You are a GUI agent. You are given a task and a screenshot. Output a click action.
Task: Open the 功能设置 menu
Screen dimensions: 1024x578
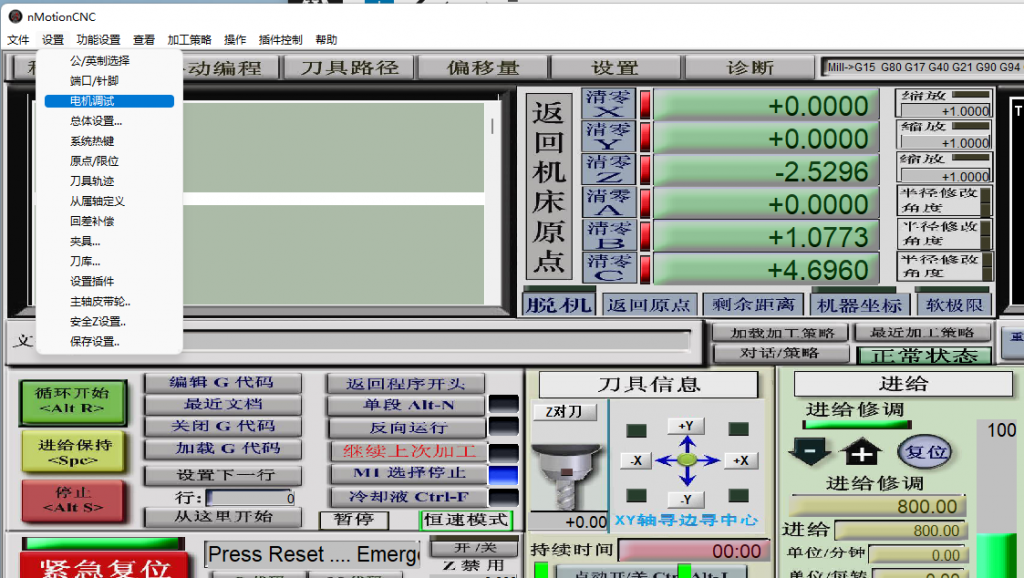coord(99,40)
